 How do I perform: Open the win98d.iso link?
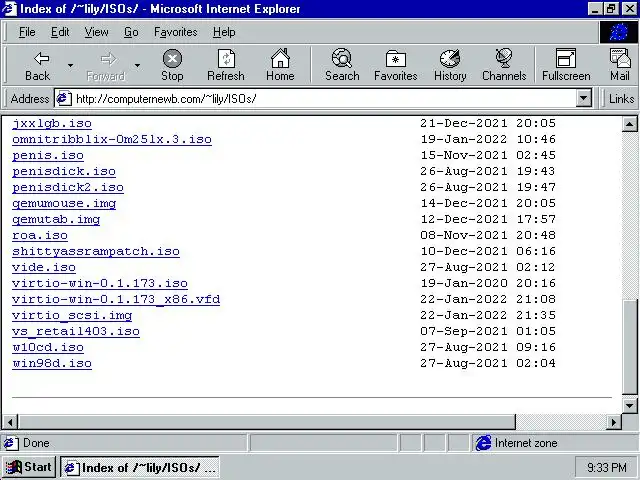[x=52, y=363]
